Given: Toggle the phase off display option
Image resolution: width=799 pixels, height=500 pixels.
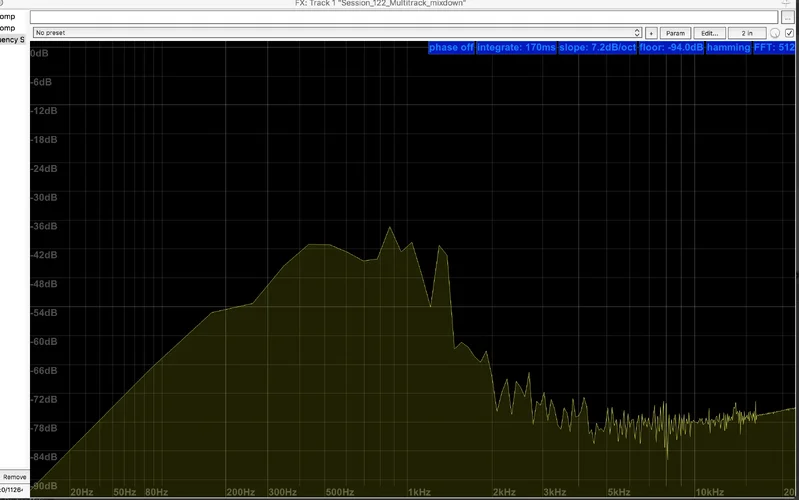Looking at the screenshot, I should (451, 47).
